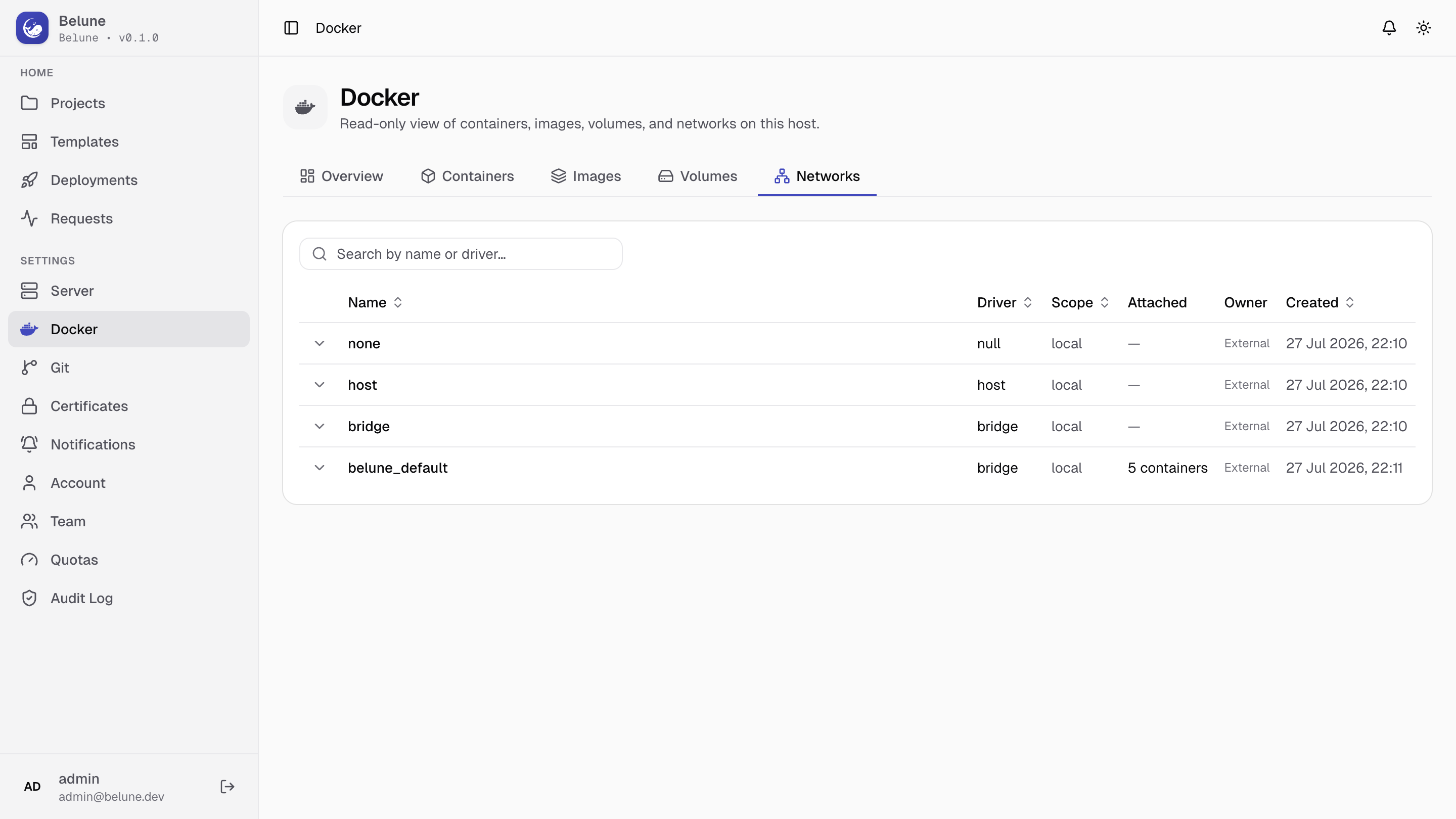Click the '5 containers' attached cell
The height and width of the screenshot is (819, 1456).
tap(1167, 468)
